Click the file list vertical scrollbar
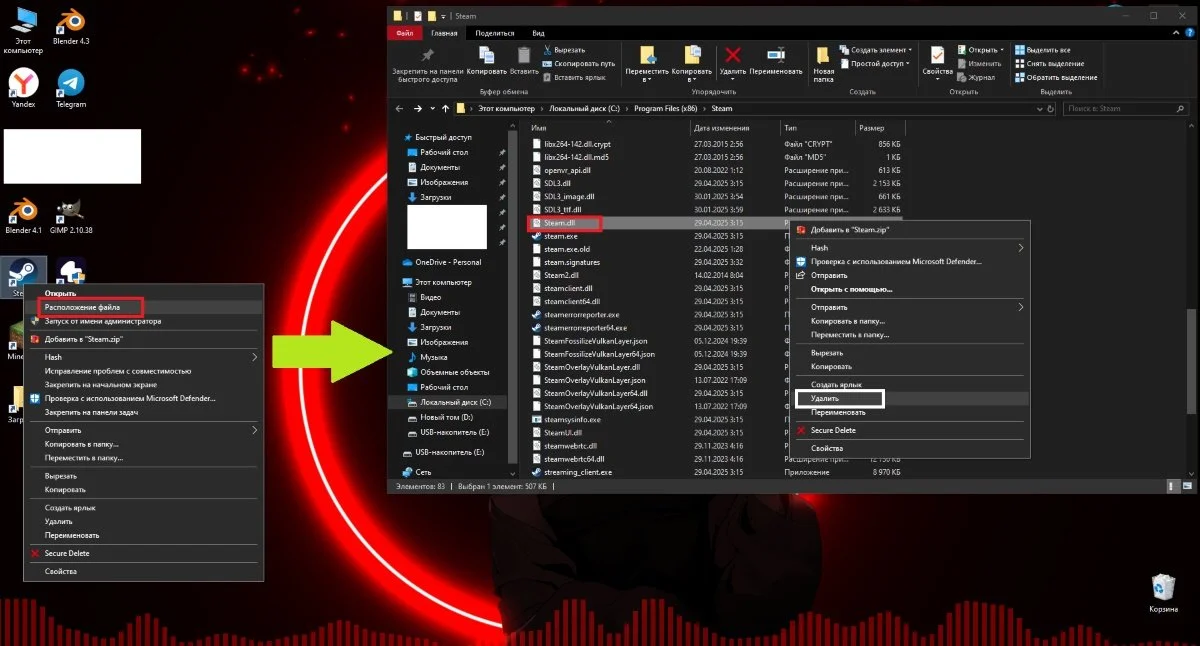 [x=1190, y=360]
